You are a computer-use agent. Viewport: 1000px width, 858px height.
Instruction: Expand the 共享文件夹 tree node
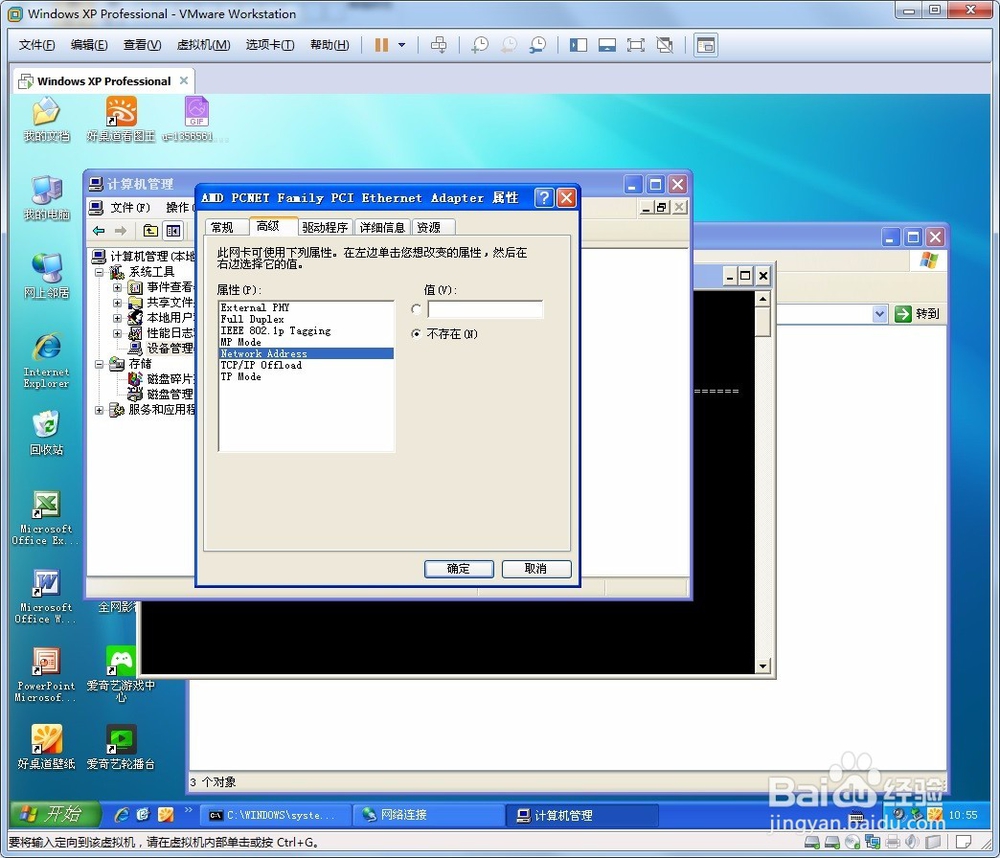click(117, 302)
